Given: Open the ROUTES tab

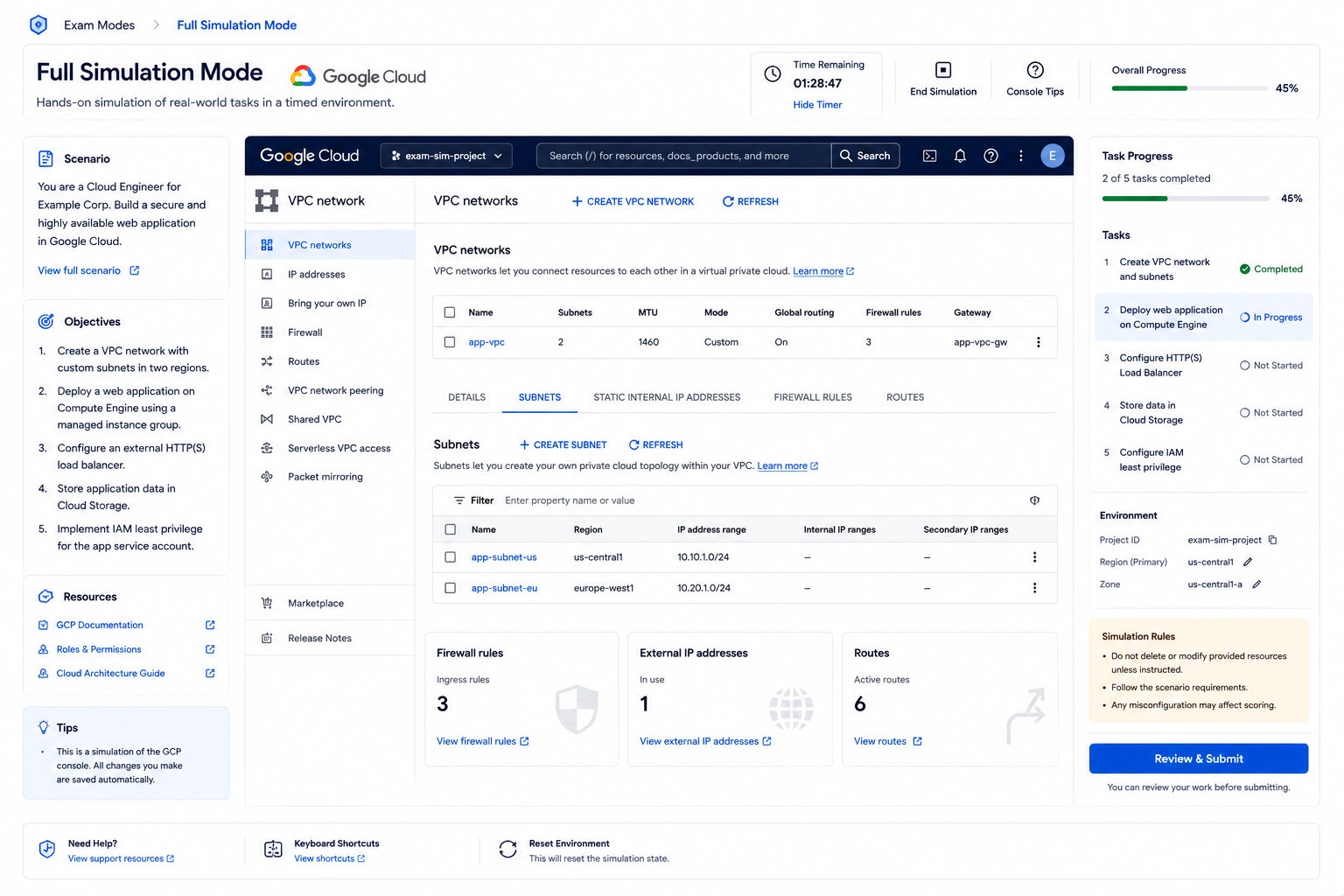Looking at the screenshot, I should click(x=905, y=397).
